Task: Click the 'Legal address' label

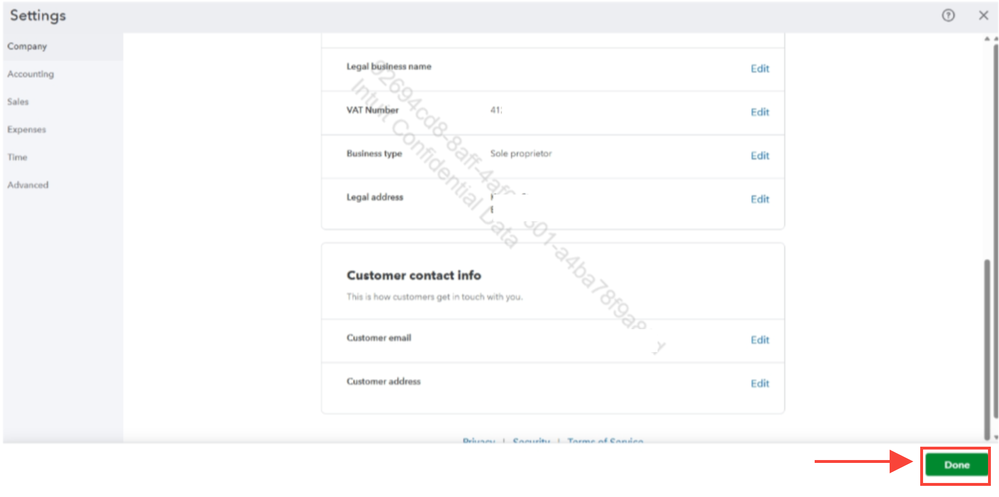Action: (375, 197)
